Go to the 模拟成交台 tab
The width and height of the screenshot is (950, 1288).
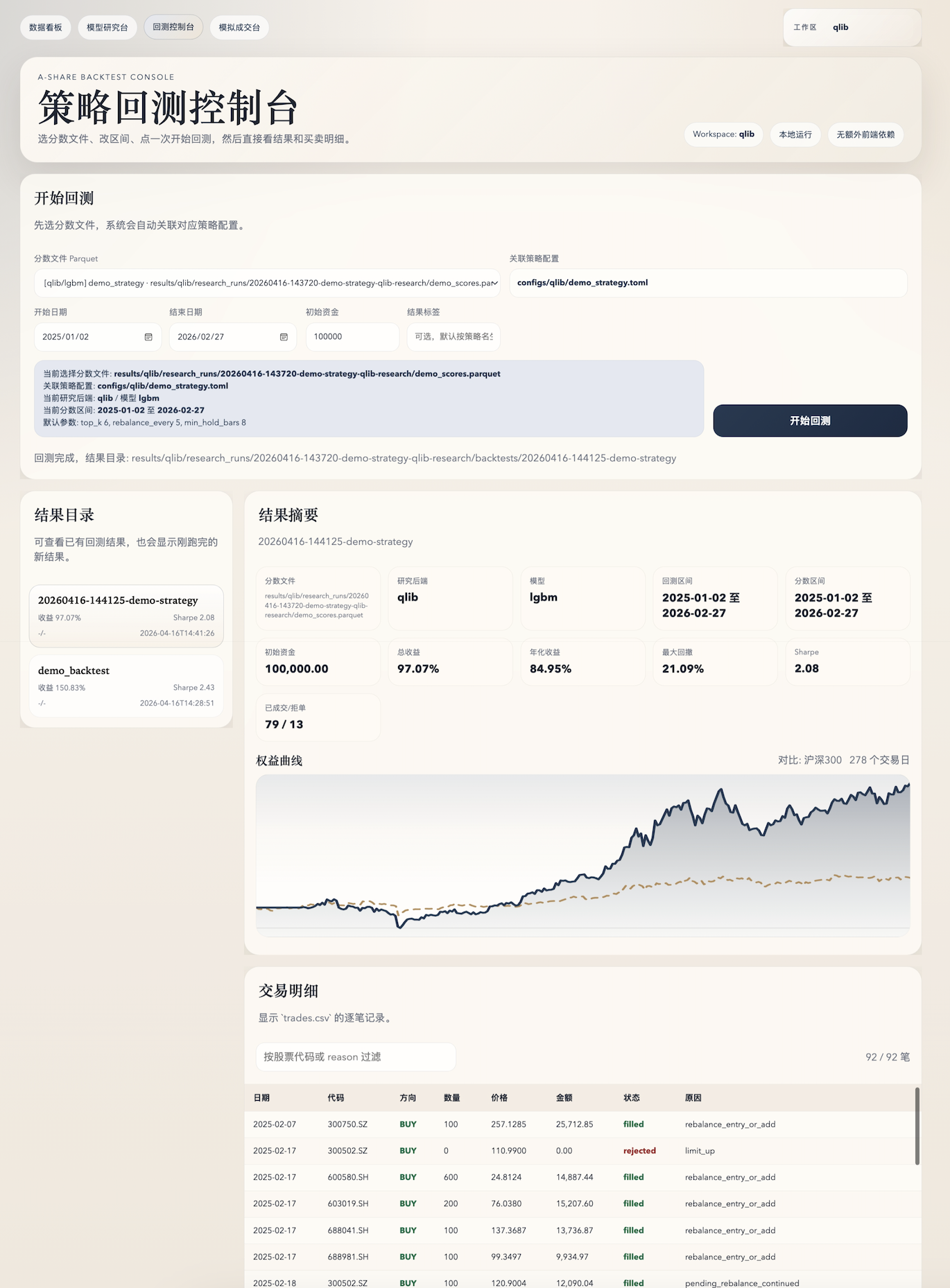[x=239, y=28]
